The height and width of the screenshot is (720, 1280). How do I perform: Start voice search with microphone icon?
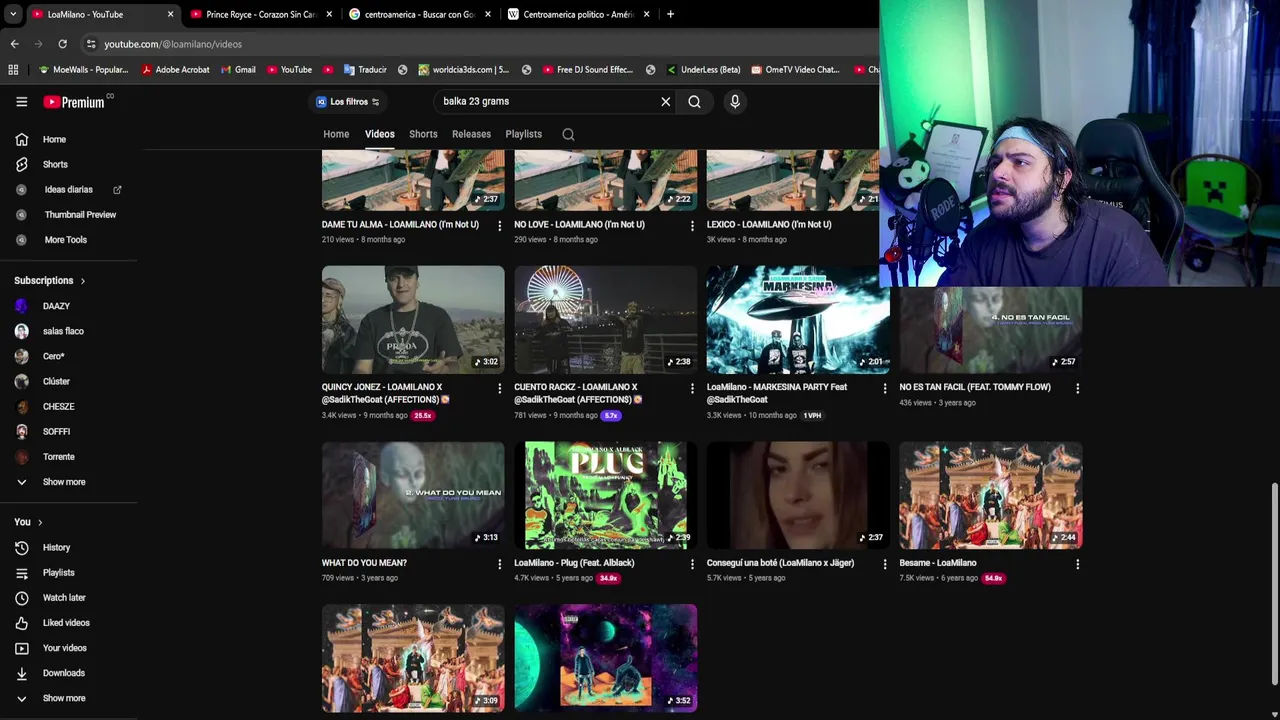coord(734,101)
